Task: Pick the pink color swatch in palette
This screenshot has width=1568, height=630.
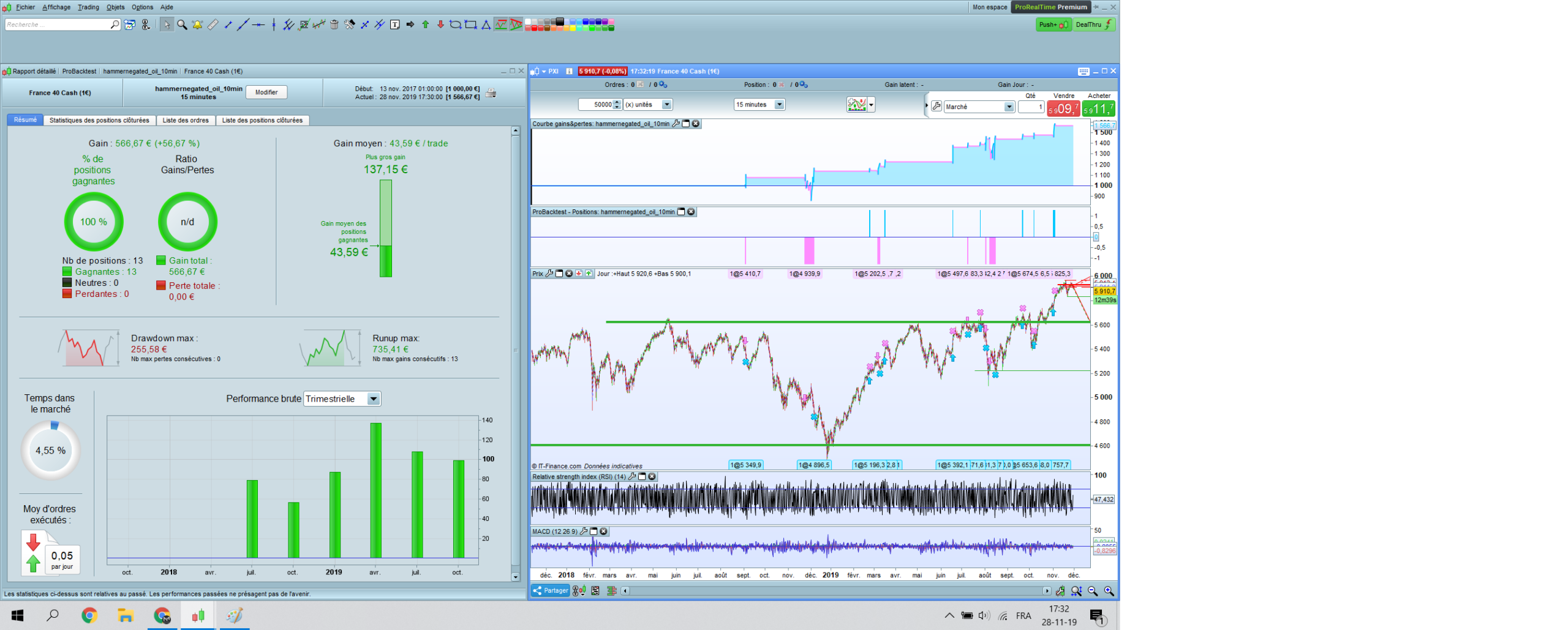Action: 611,22
